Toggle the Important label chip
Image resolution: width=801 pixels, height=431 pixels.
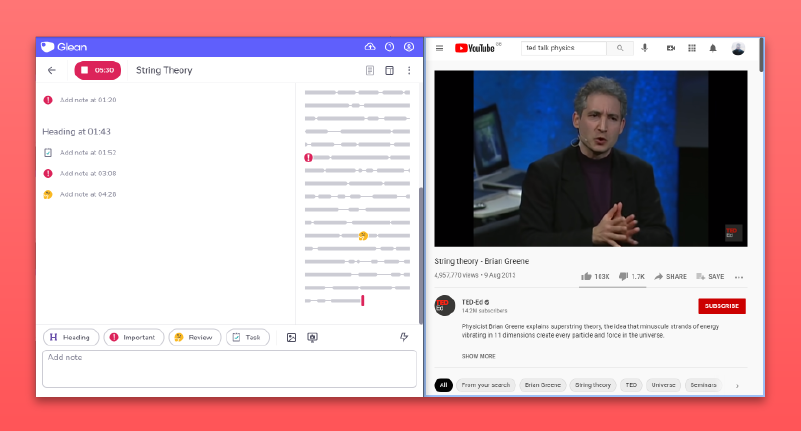coord(132,337)
